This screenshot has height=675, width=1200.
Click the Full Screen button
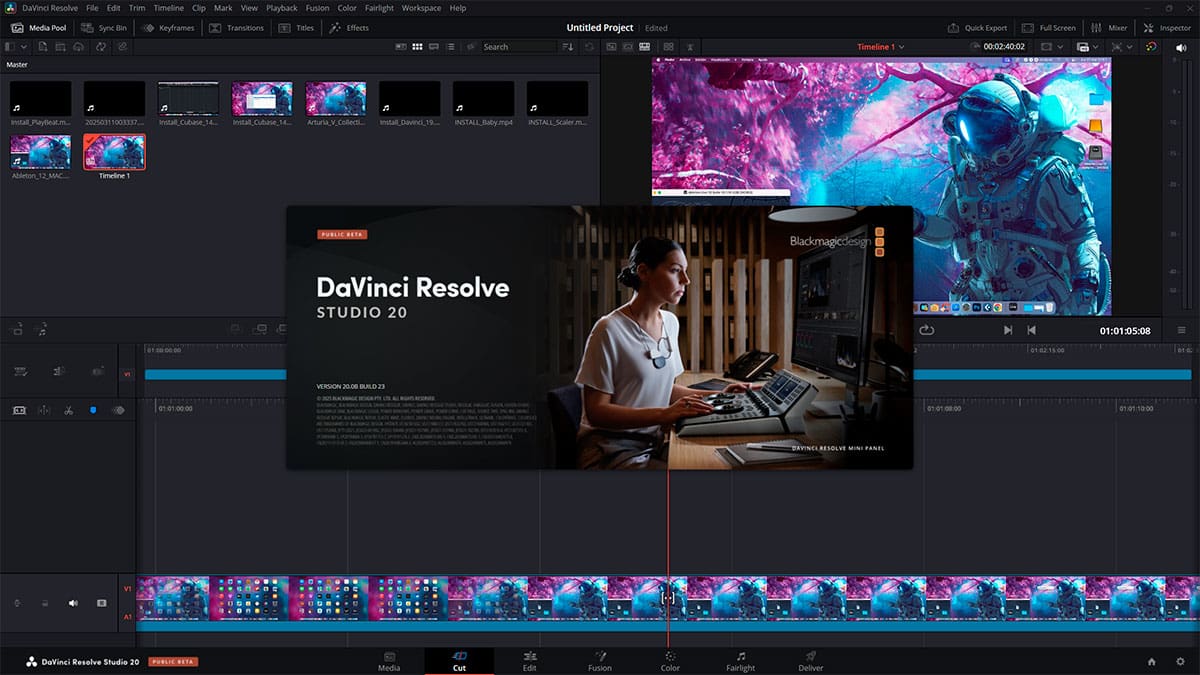[x=1049, y=28]
